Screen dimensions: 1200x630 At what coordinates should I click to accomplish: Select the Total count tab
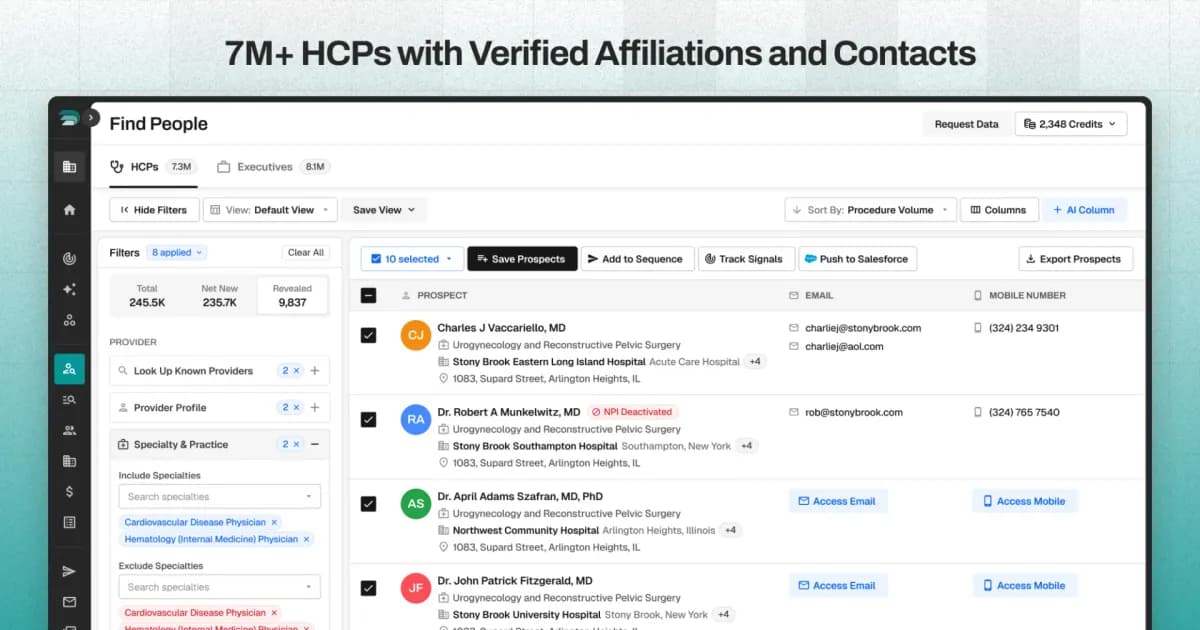point(147,295)
